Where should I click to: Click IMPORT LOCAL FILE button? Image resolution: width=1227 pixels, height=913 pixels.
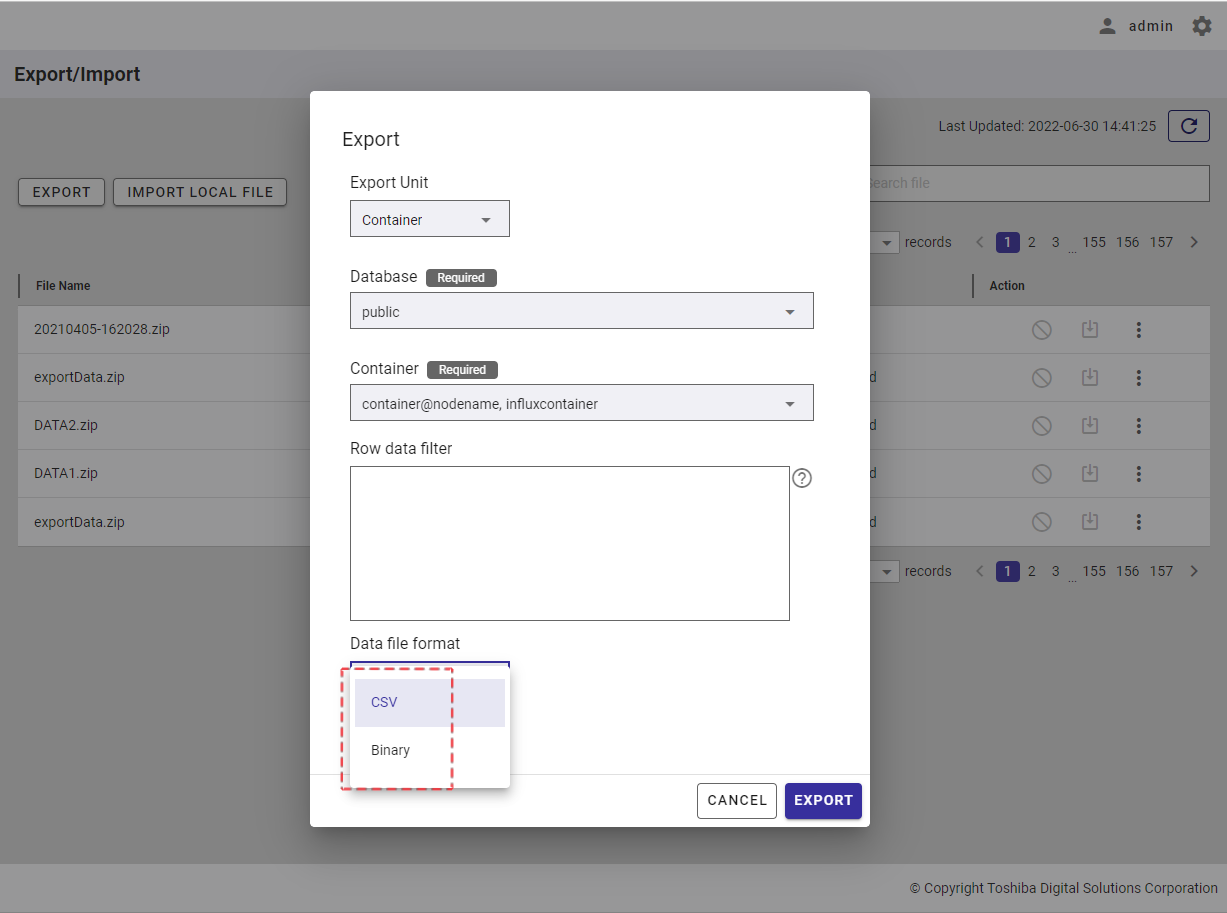[x=200, y=192]
